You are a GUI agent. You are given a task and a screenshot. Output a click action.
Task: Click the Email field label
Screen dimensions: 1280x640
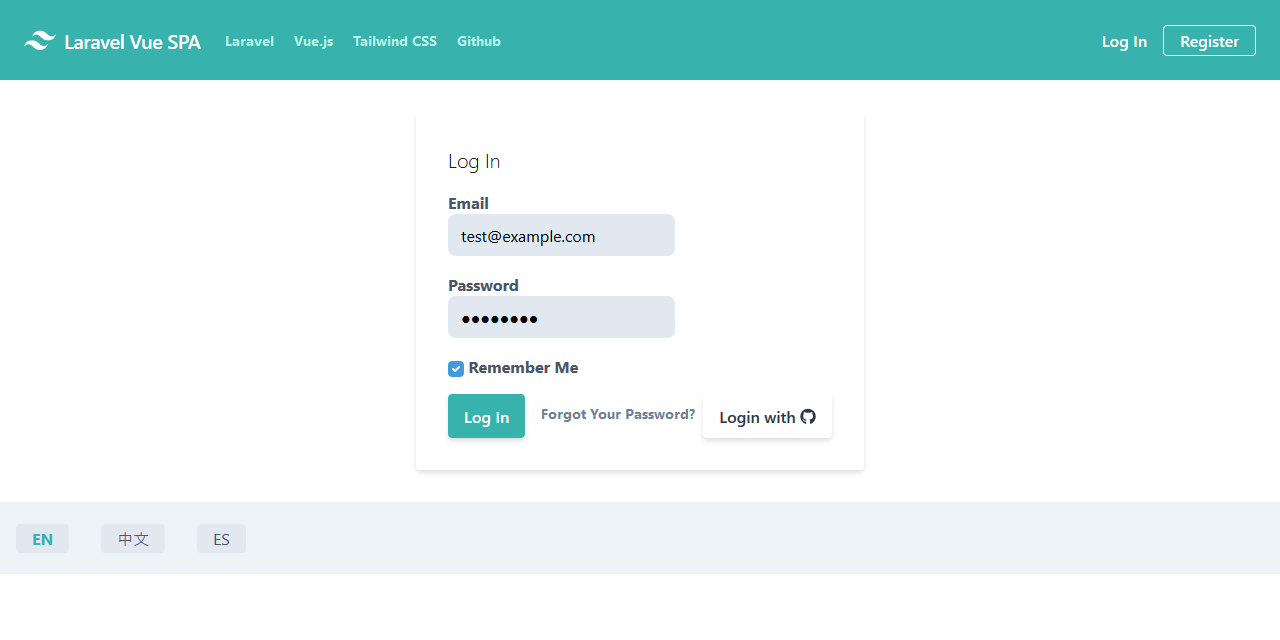(x=468, y=203)
